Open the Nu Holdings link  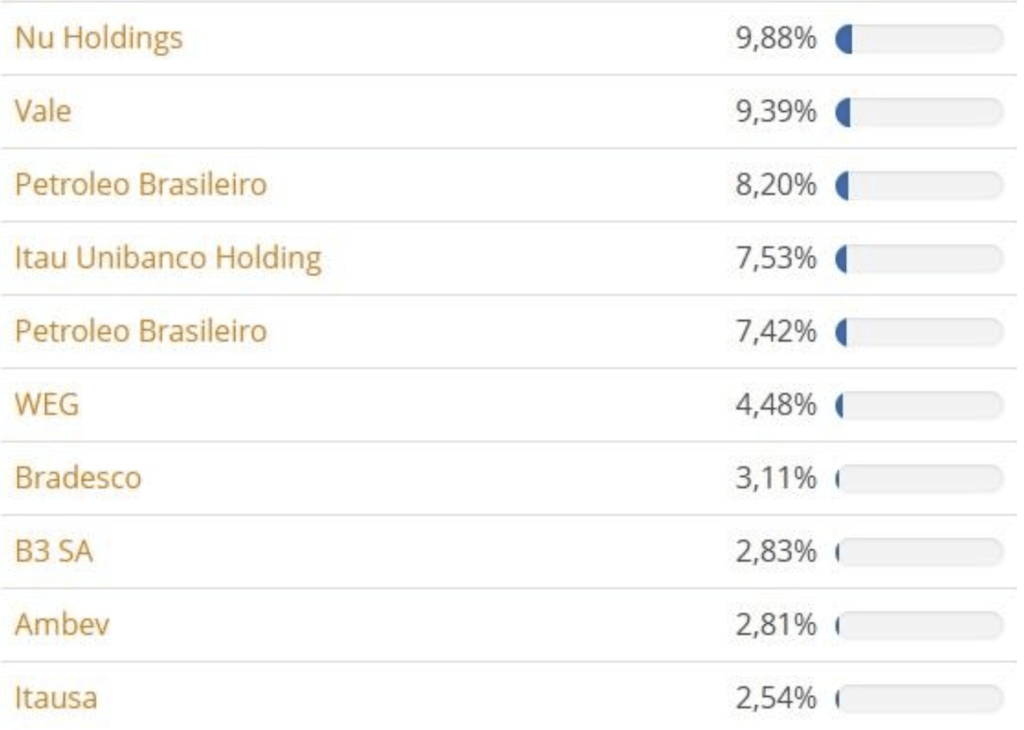98,39
